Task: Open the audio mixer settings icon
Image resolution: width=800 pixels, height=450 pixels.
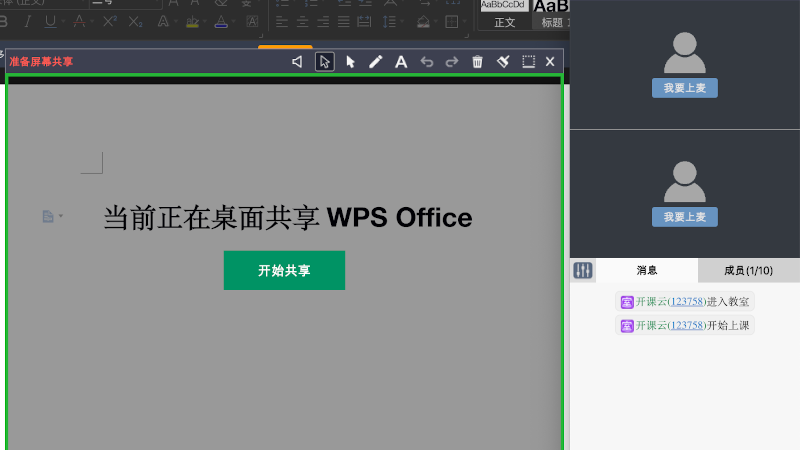Action: point(583,270)
